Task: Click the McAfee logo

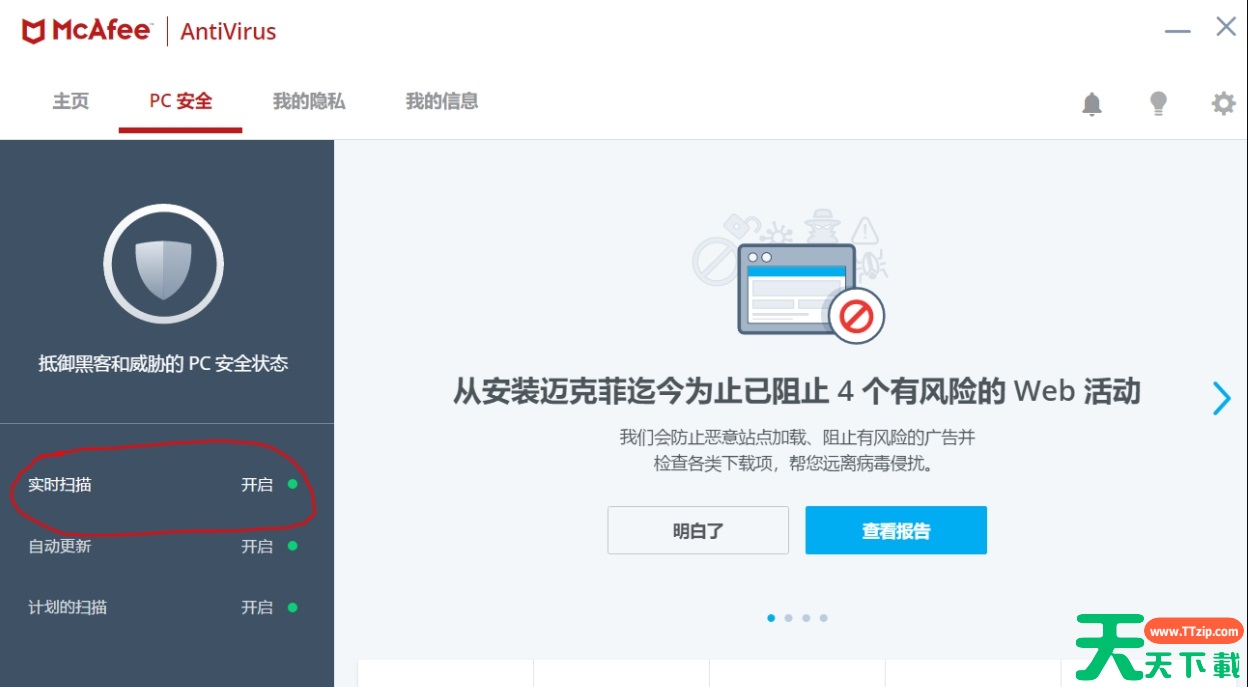Action: pos(86,31)
